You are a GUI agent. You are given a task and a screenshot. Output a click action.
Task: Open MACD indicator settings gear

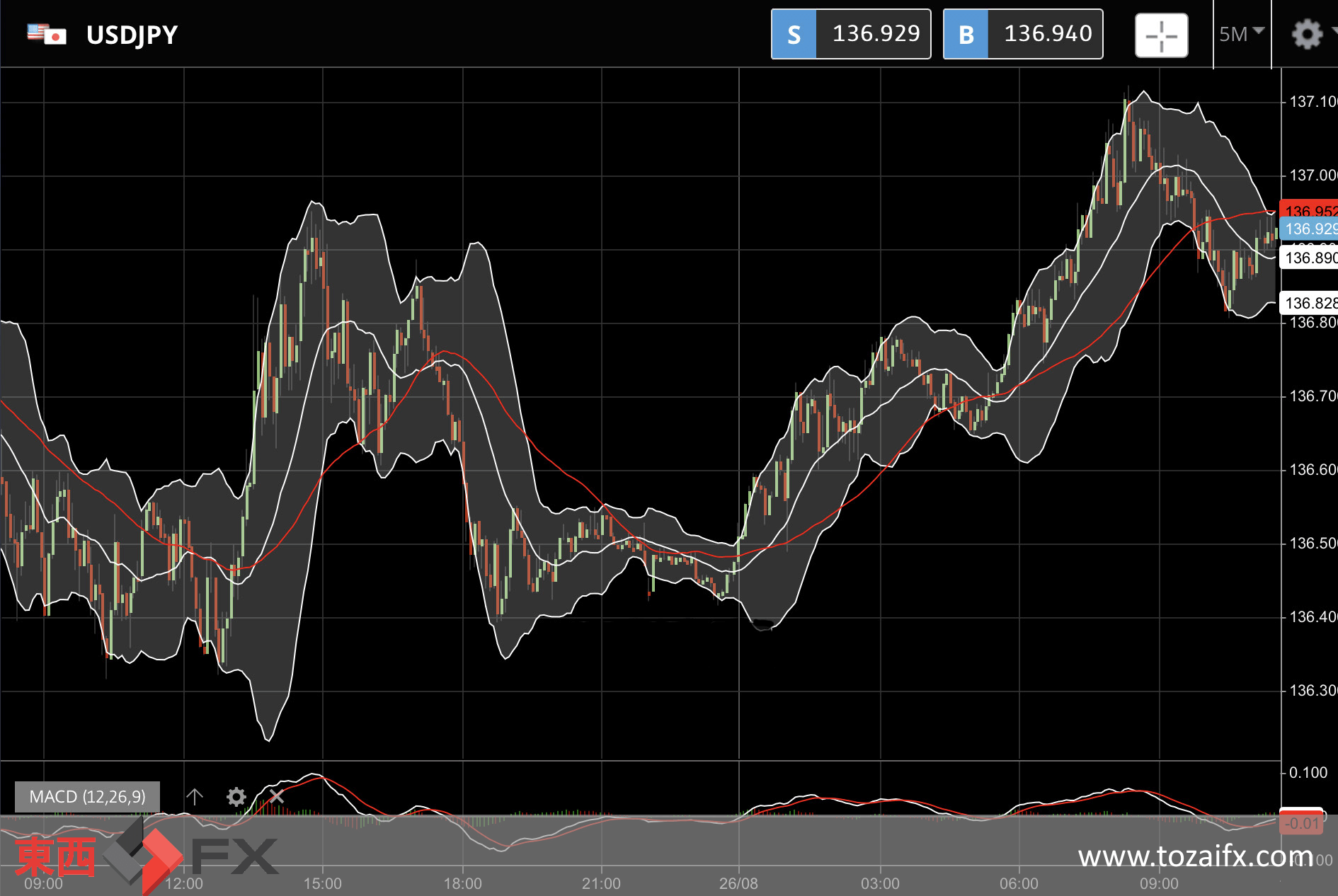point(236,797)
